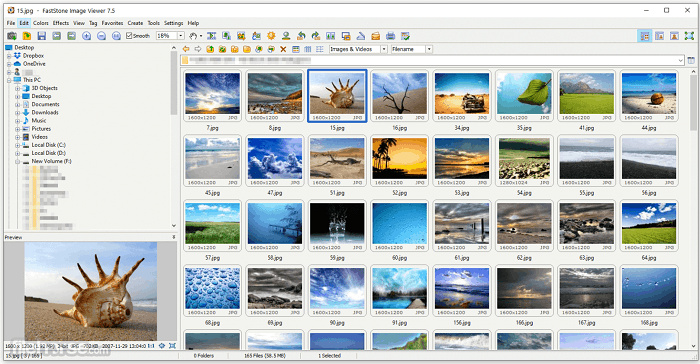Expand the Local Disk (C:) node
Image resolution: width=700 pixels, height=364 pixels.
[x=17, y=145]
